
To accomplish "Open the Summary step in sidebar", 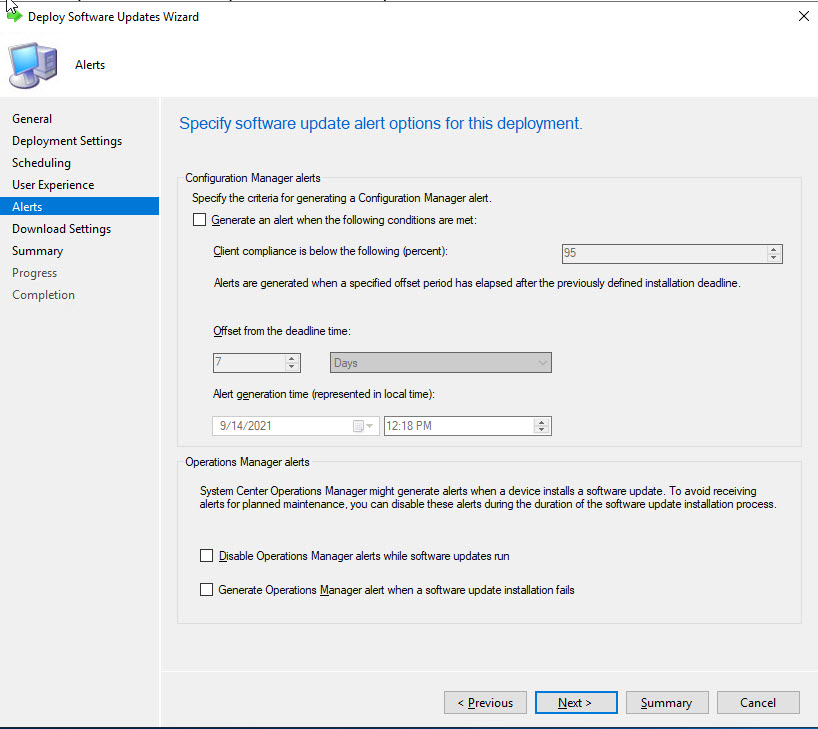I will [37, 251].
